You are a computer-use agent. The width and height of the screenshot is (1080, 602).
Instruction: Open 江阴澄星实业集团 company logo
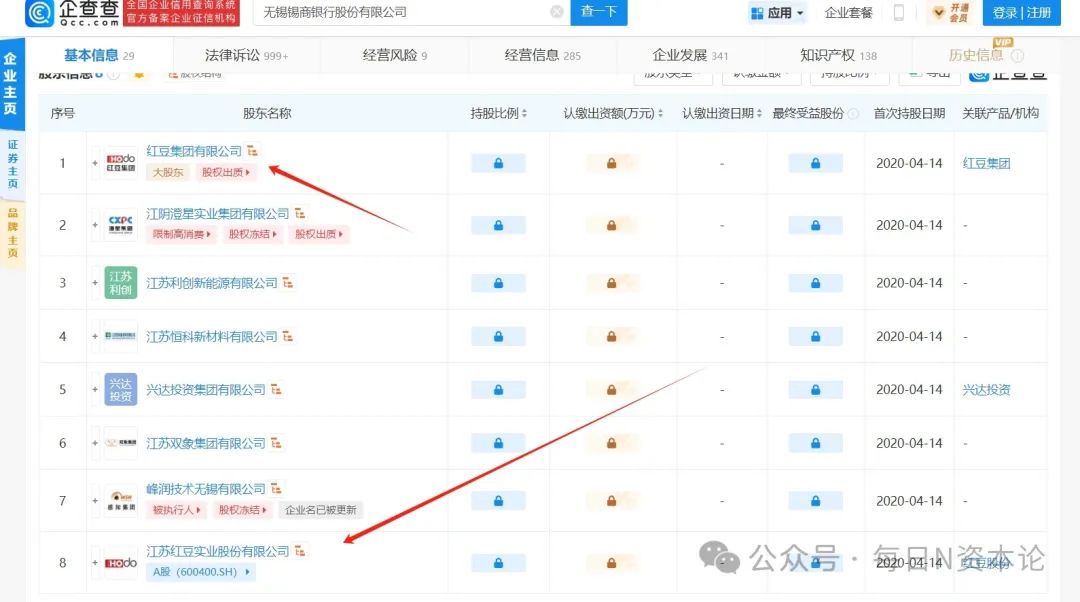tap(121, 225)
